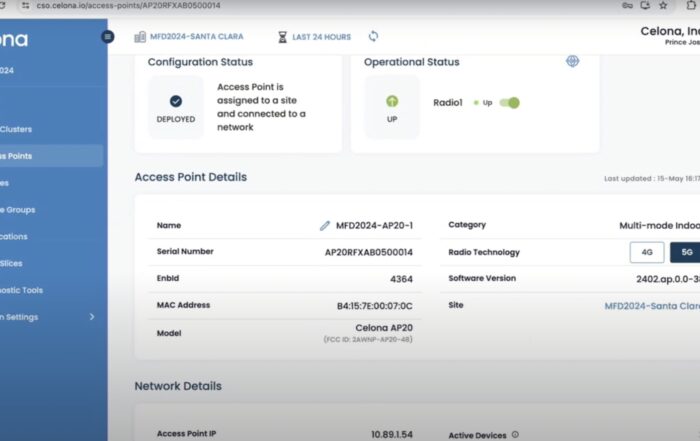700x441 pixels.
Task: Click the Multi-mode Indoor category value
Action: point(659,225)
